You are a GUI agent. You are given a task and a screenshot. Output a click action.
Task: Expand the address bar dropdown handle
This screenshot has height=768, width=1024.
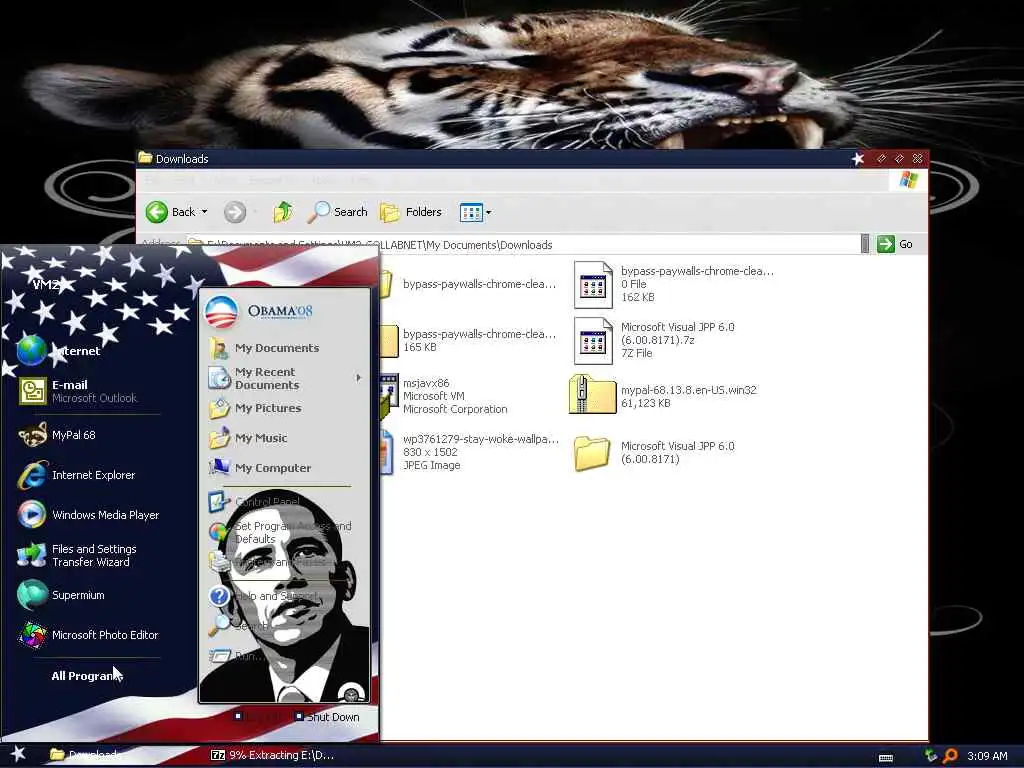coord(865,244)
